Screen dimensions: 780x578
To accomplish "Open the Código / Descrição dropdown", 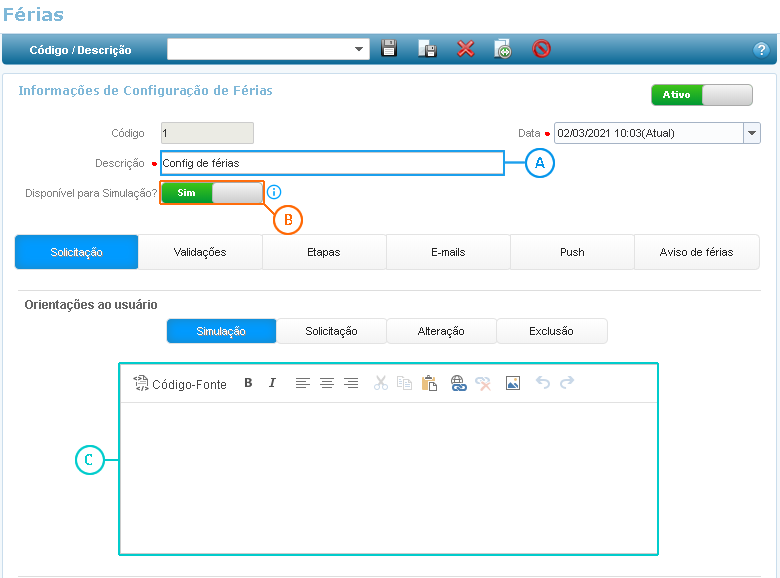I will pyautogui.click(x=360, y=49).
